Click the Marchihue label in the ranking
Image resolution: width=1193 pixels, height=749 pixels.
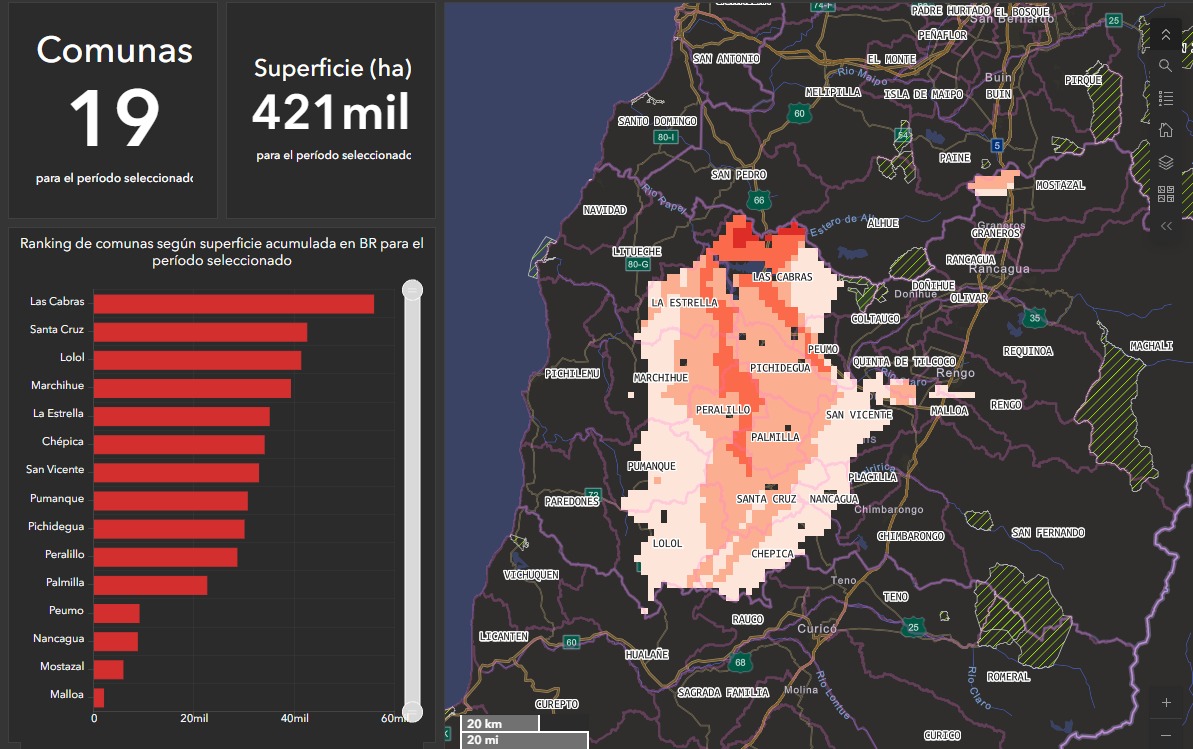click(57, 386)
